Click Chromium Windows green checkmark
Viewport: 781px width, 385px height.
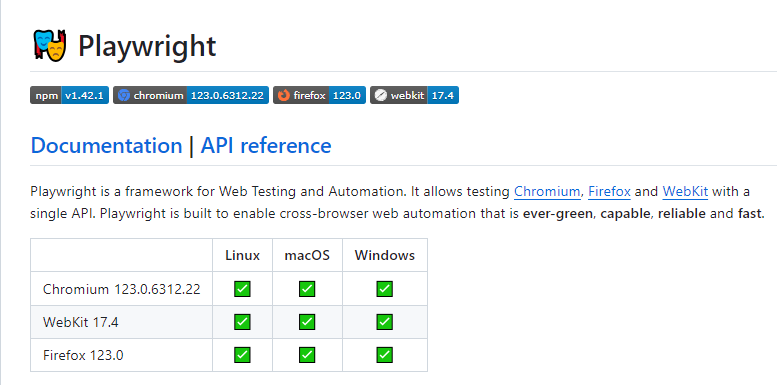click(x=384, y=288)
